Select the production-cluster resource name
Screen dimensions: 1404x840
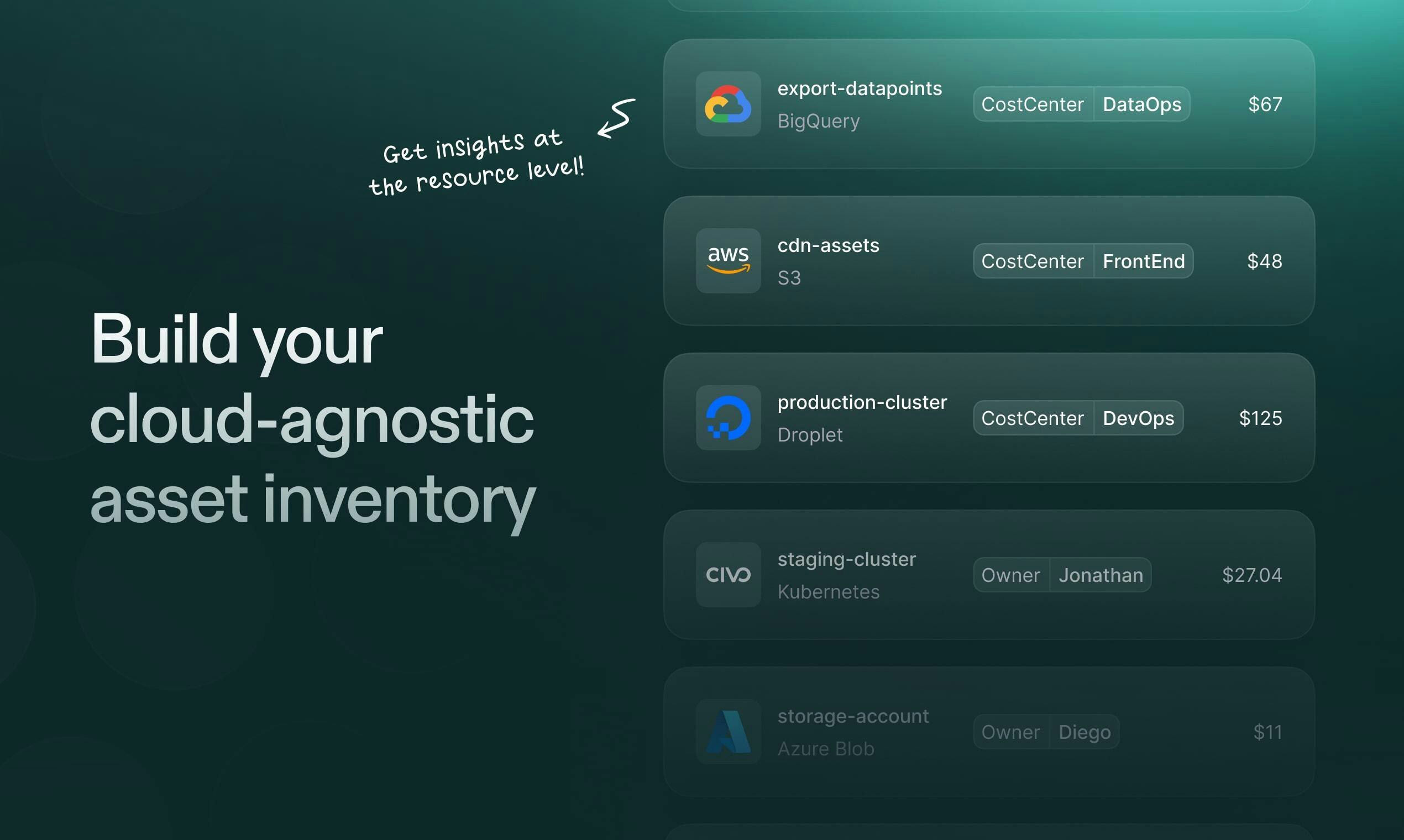click(x=862, y=402)
